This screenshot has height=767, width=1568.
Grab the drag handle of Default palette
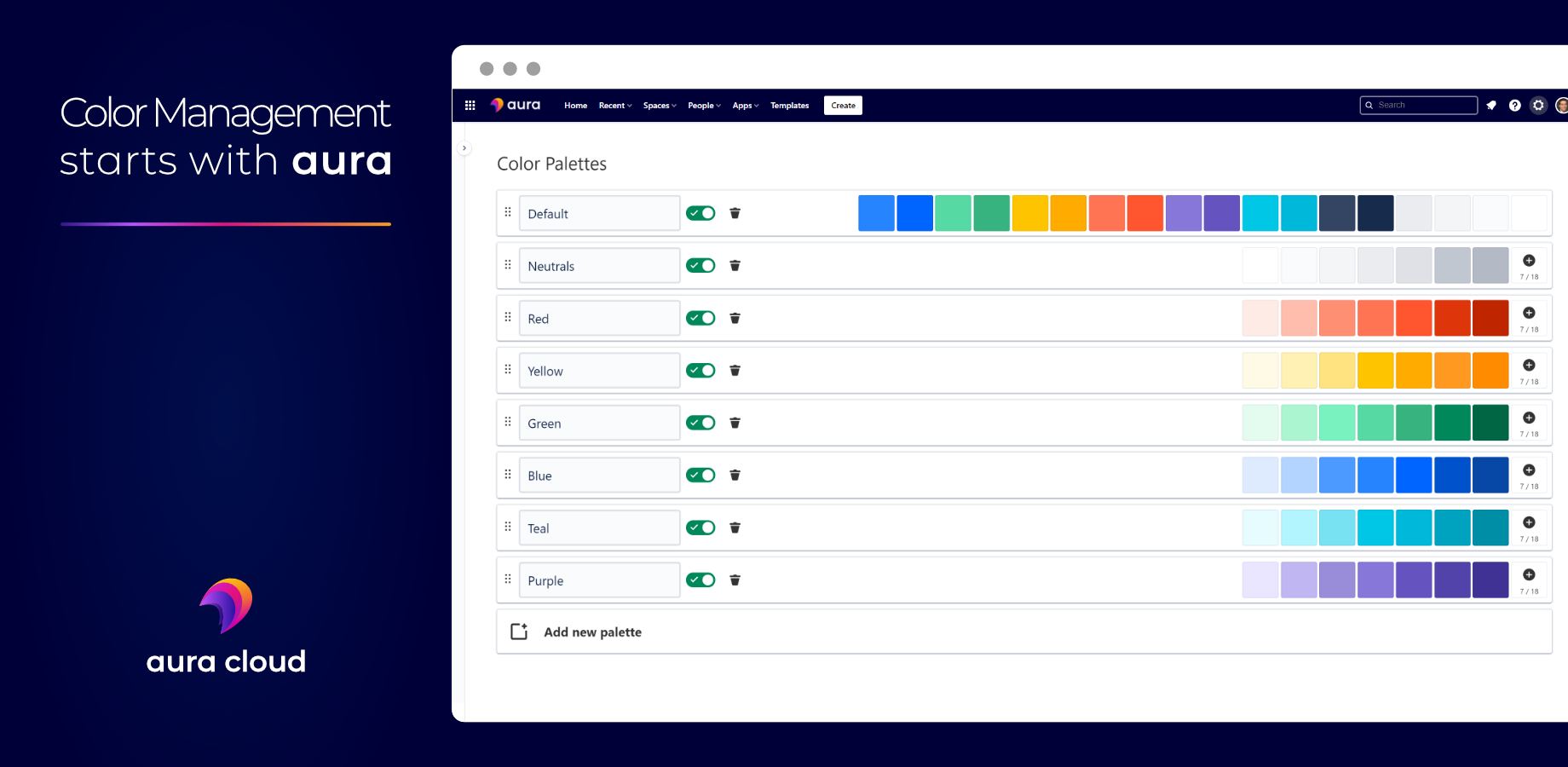coord(508,212)
